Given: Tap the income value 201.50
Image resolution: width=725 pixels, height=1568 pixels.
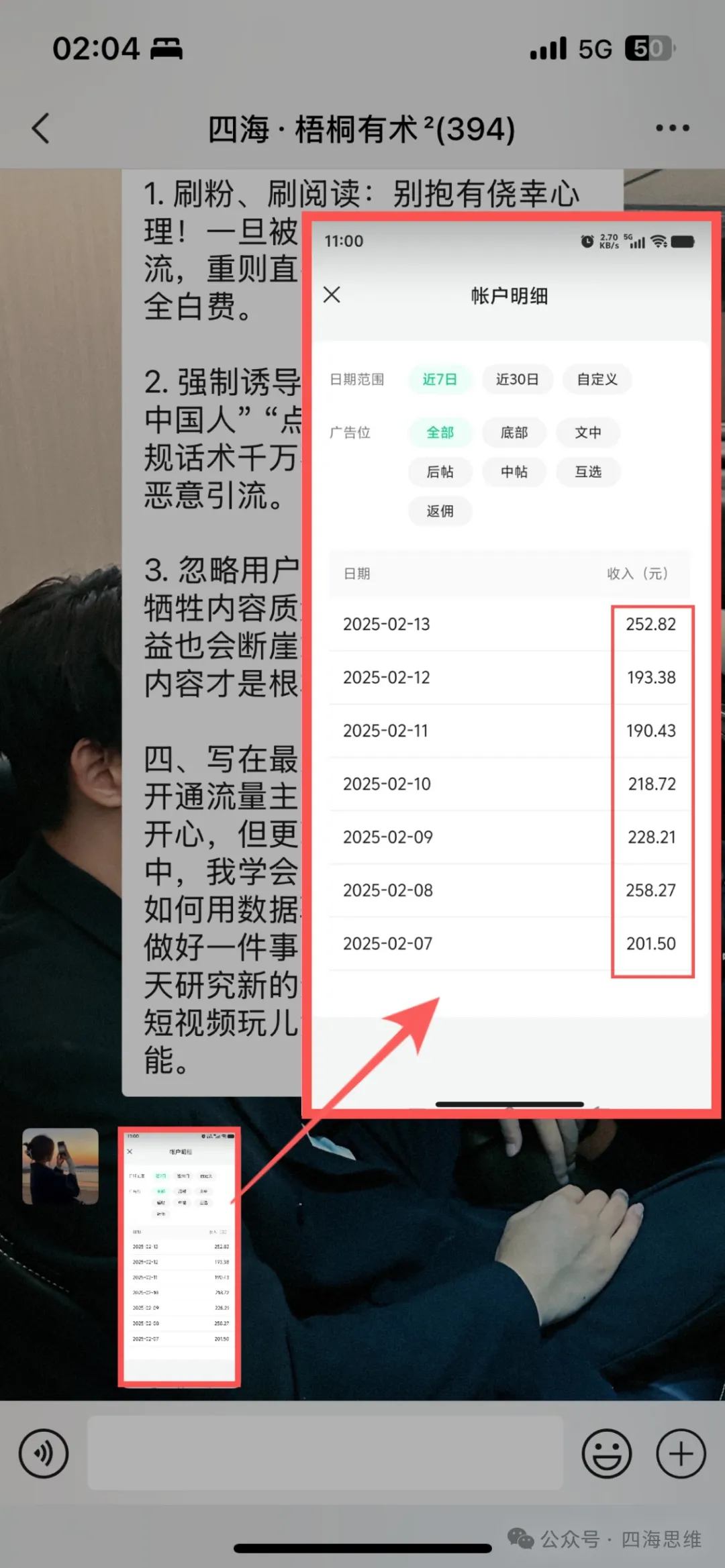Looking at the screenshot, I should coord(651,943).
